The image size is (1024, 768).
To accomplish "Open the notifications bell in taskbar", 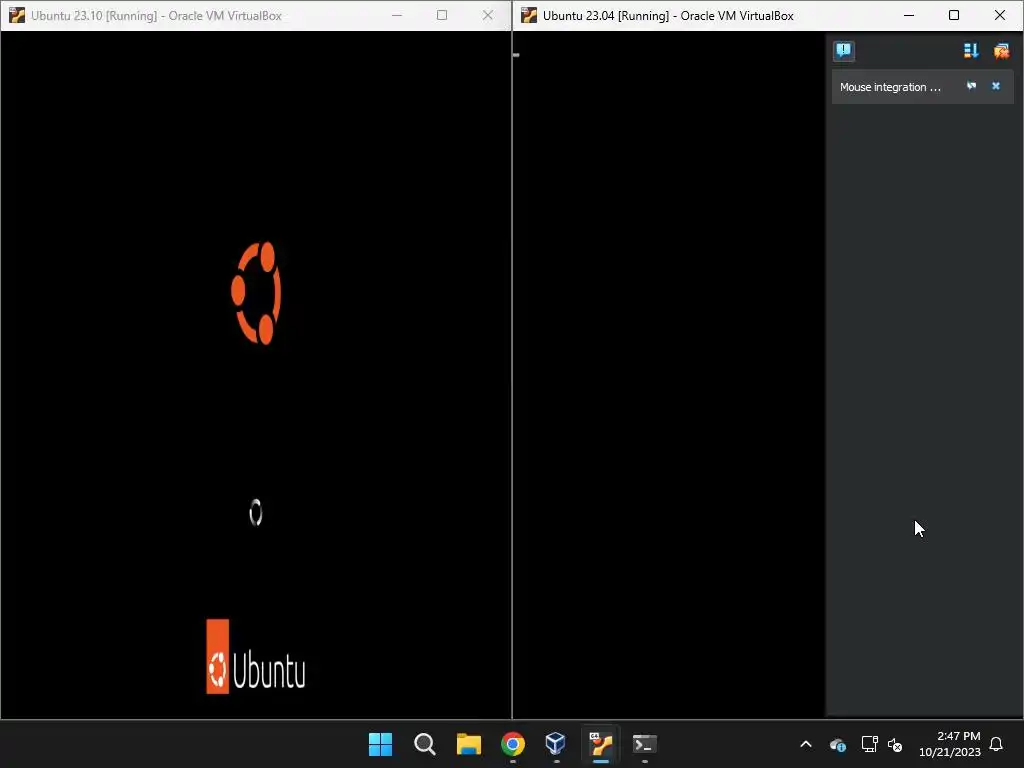I will pyautogui.click(x=996, y=744).
